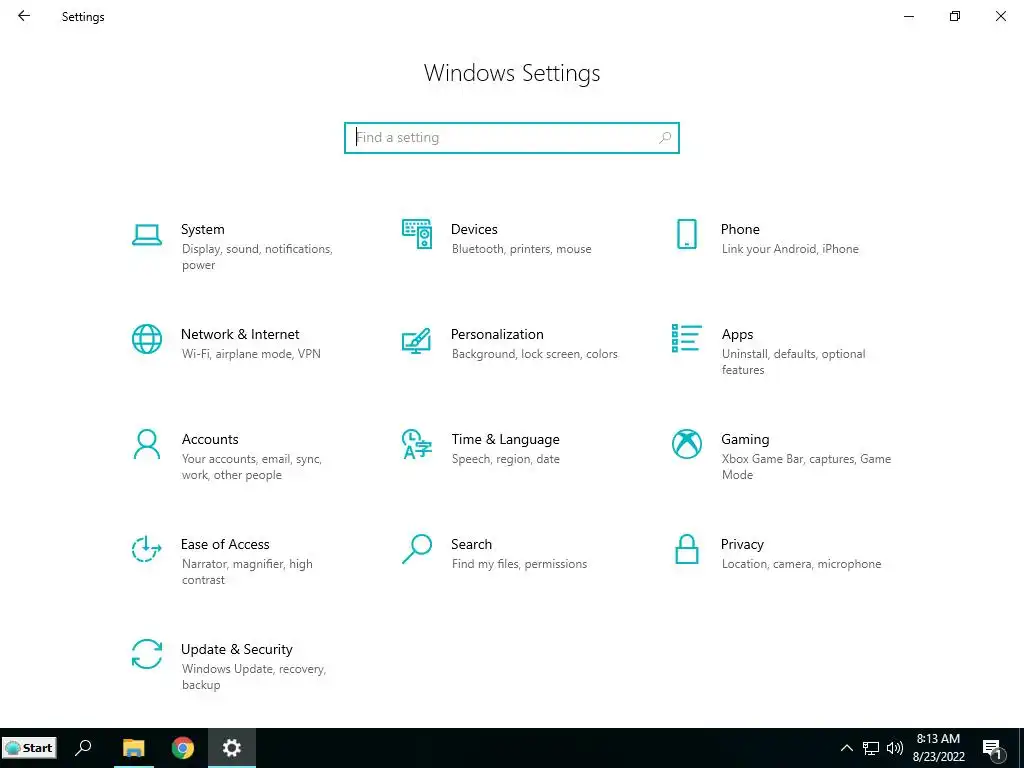Open Apps settings title
Viewport: 1024px width, 768px height.
click(x=737, y=334)
